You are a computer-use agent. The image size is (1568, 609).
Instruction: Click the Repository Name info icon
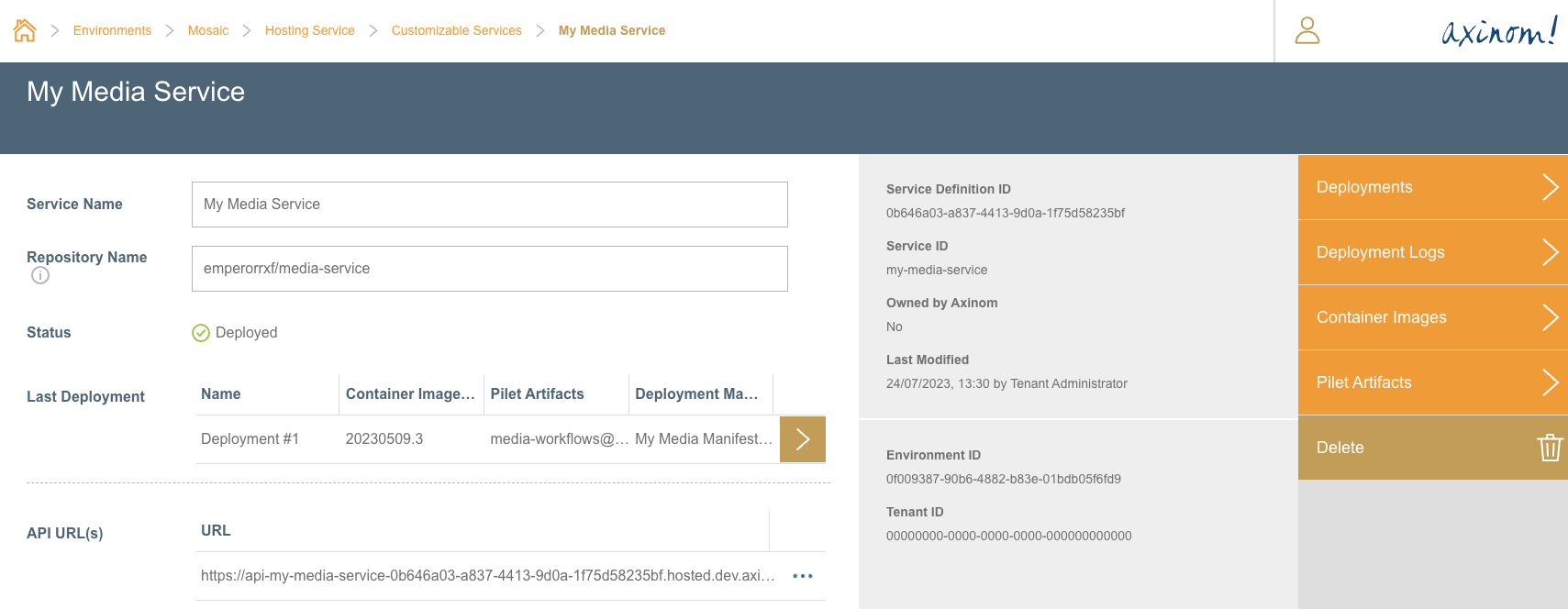click(40, 275)
